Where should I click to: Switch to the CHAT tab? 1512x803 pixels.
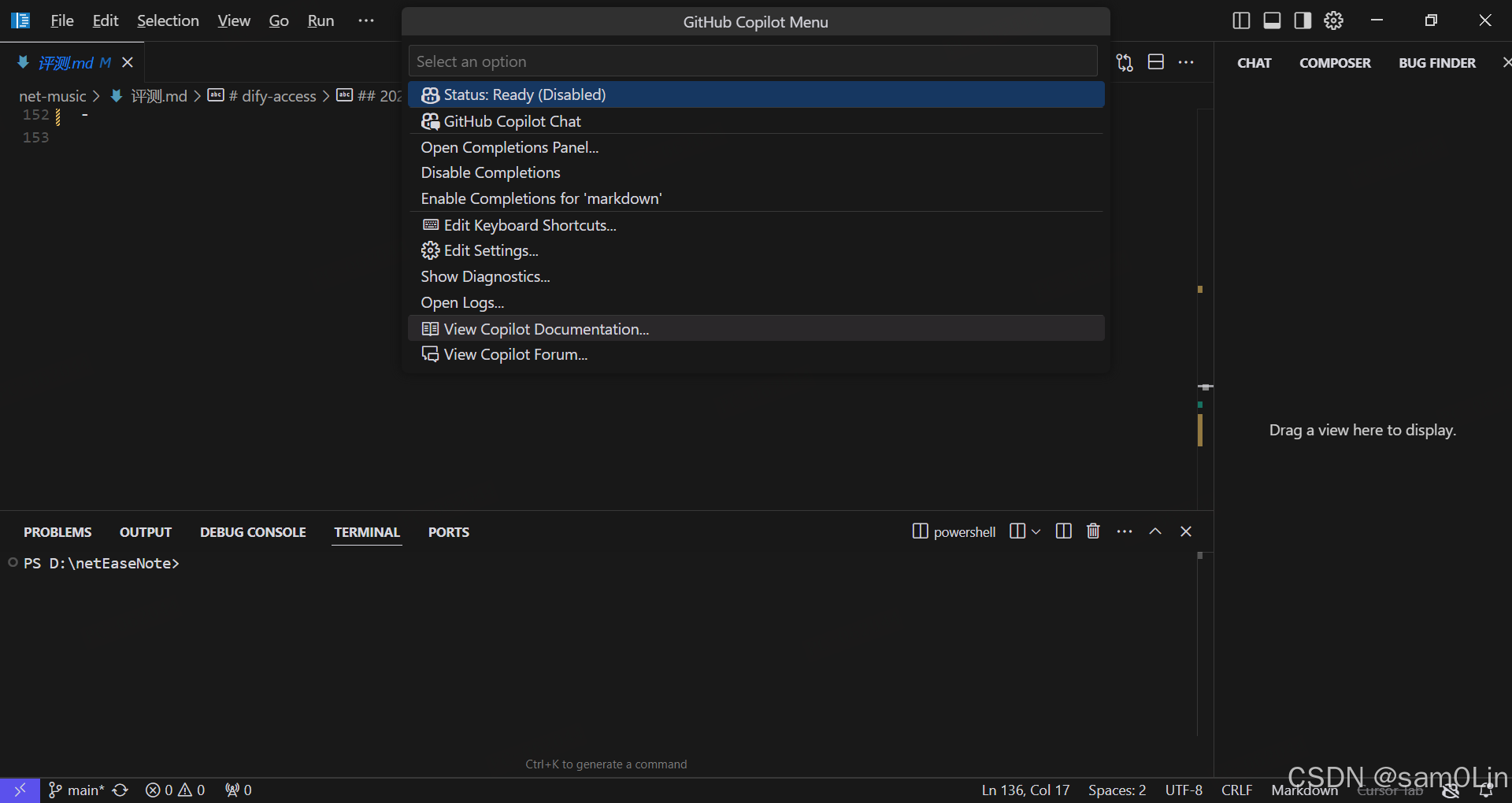[1254, 63]
